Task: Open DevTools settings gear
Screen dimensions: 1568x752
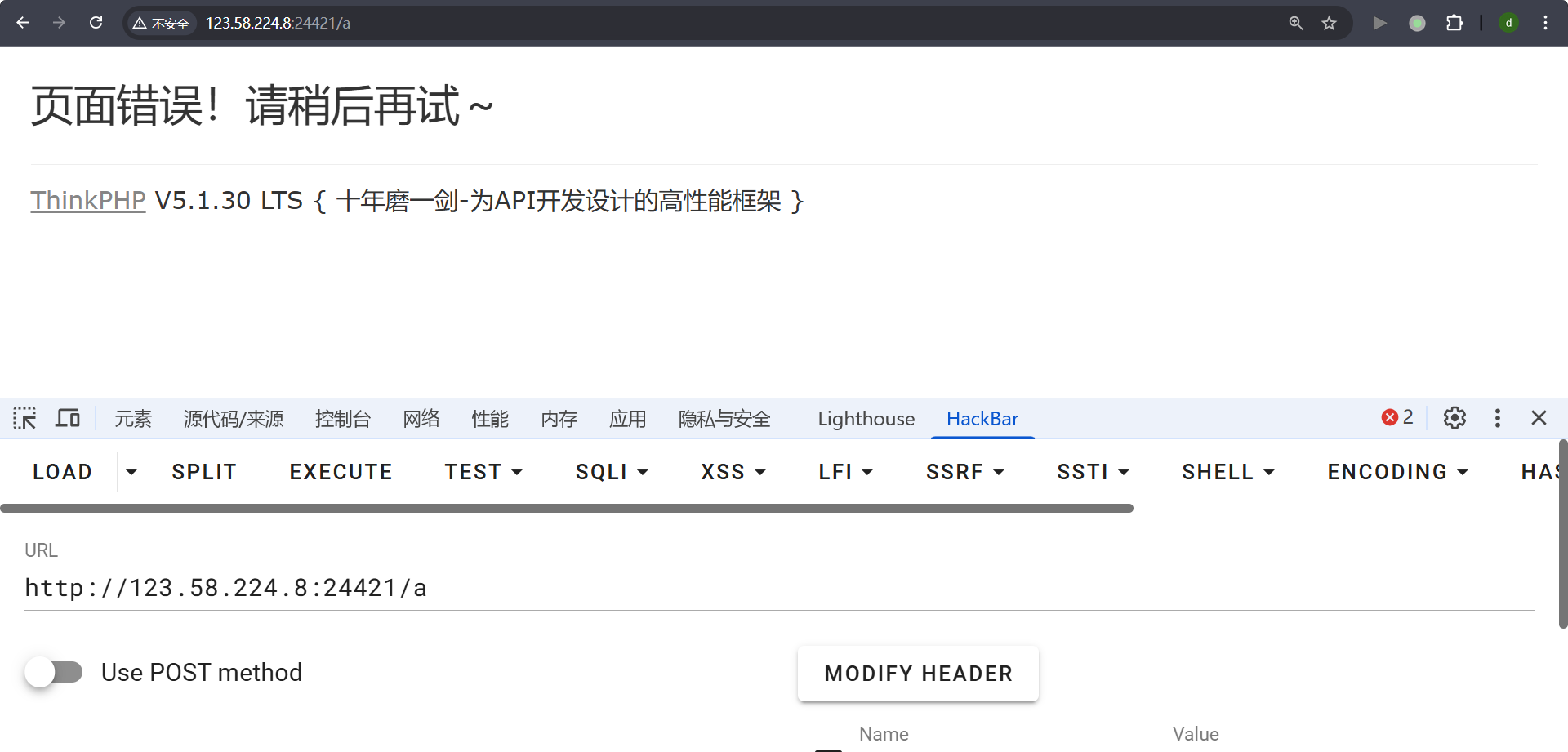Action: (1454, 418)
